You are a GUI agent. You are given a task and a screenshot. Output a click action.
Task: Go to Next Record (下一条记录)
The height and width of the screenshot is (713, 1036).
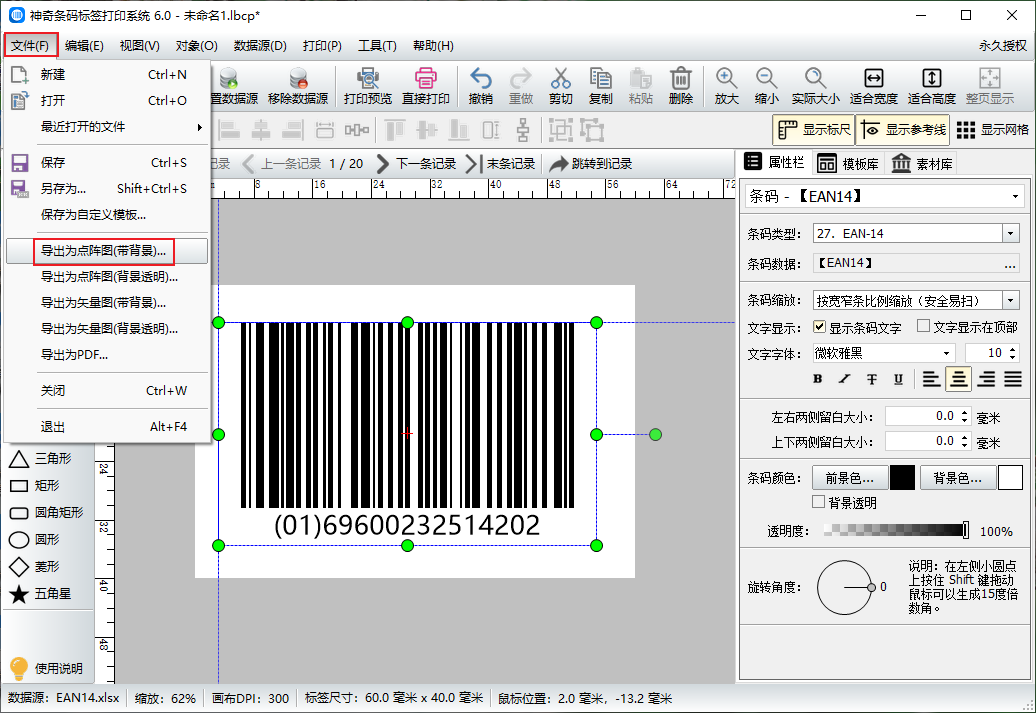(x=416, y=163)
